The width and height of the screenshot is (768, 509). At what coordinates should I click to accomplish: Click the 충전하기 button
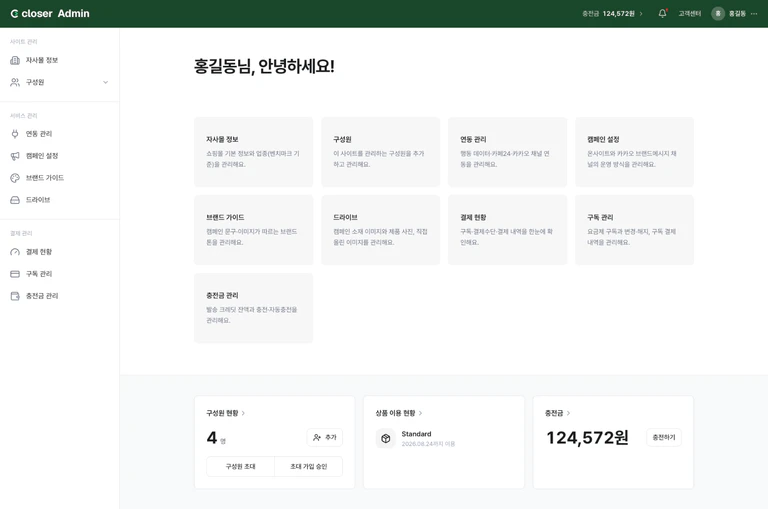pos(664,437)
